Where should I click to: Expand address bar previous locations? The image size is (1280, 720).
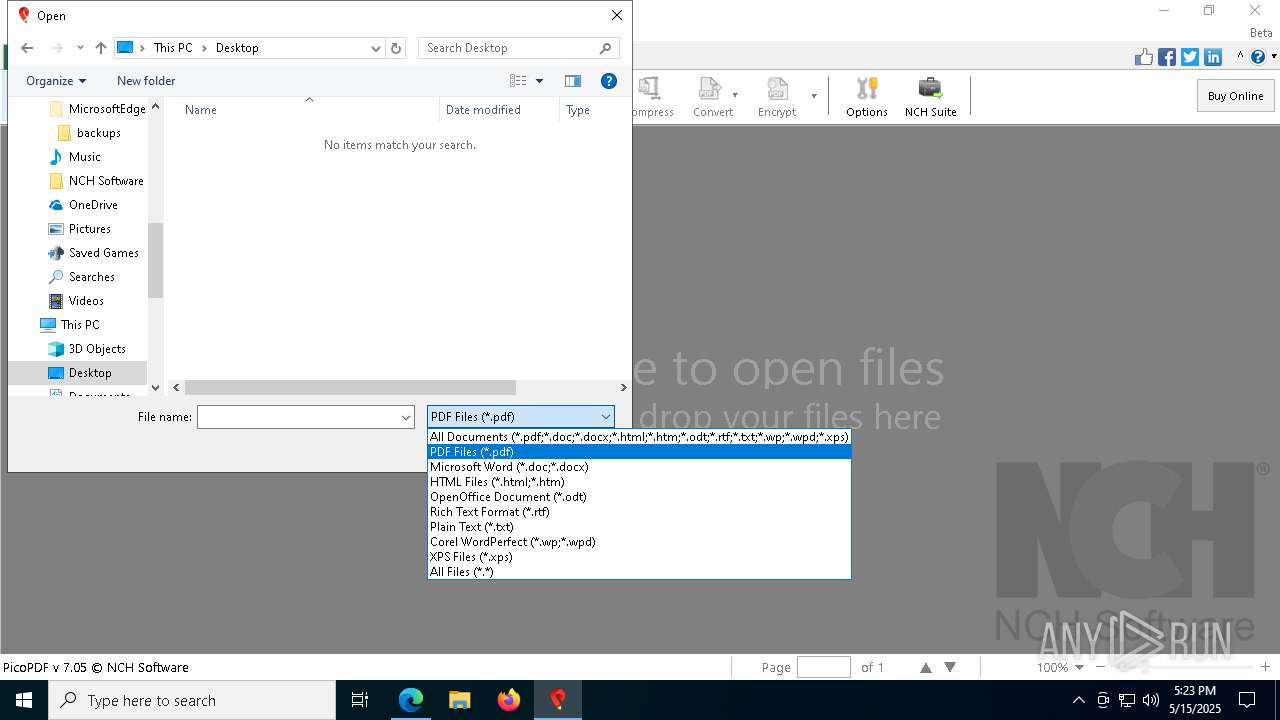376,48
